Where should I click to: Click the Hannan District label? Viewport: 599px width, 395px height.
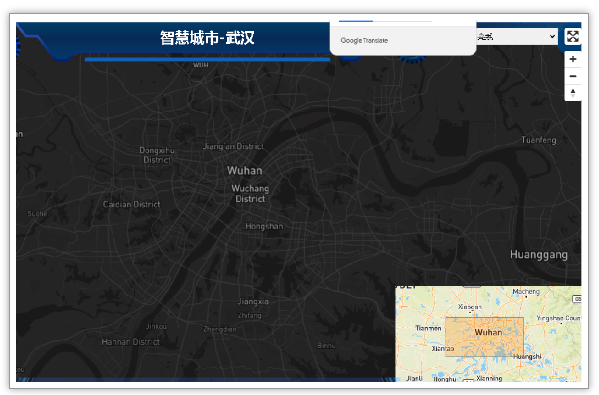(131, 342)
